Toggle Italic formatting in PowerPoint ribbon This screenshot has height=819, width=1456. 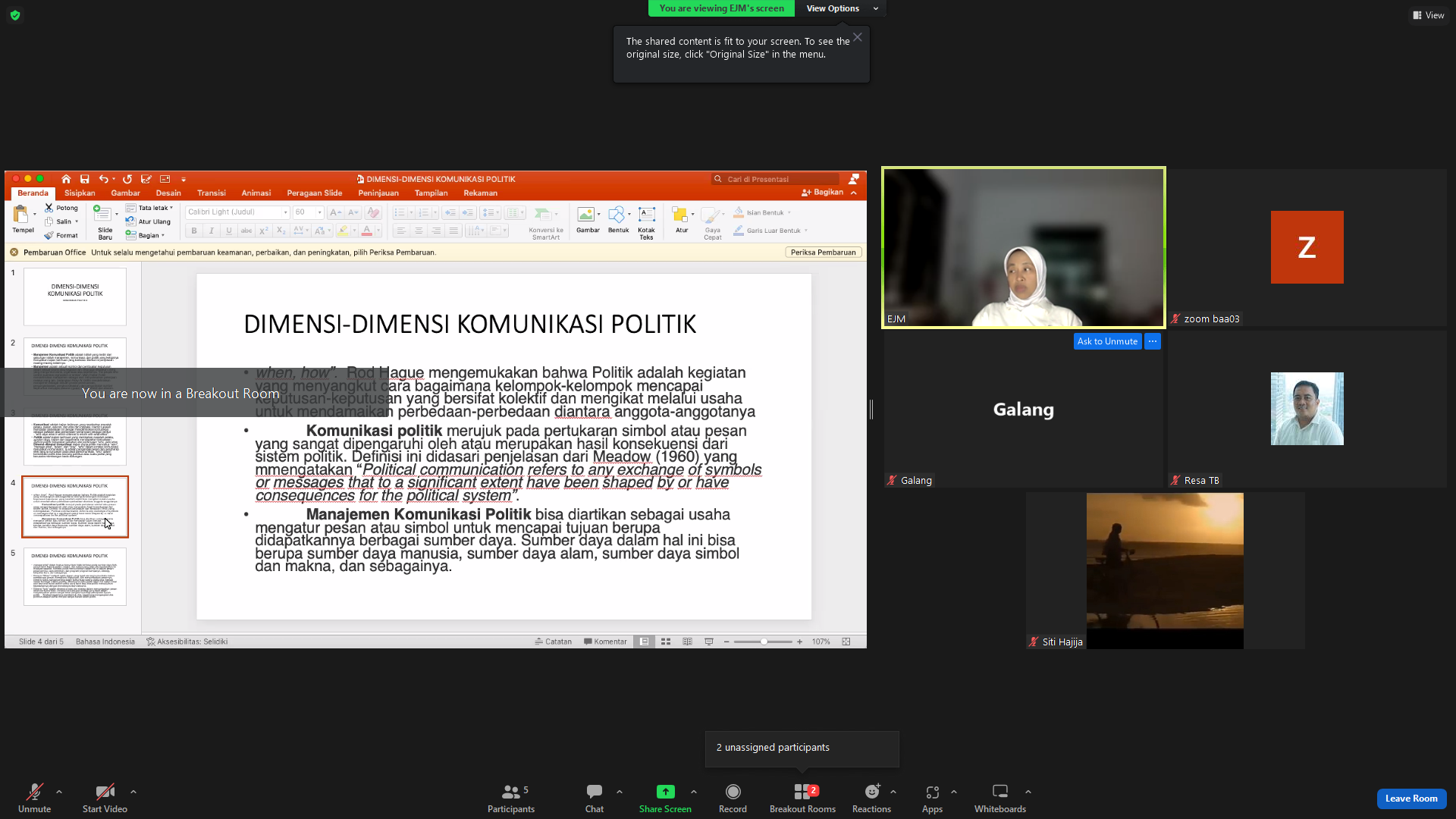click(212, 231)
